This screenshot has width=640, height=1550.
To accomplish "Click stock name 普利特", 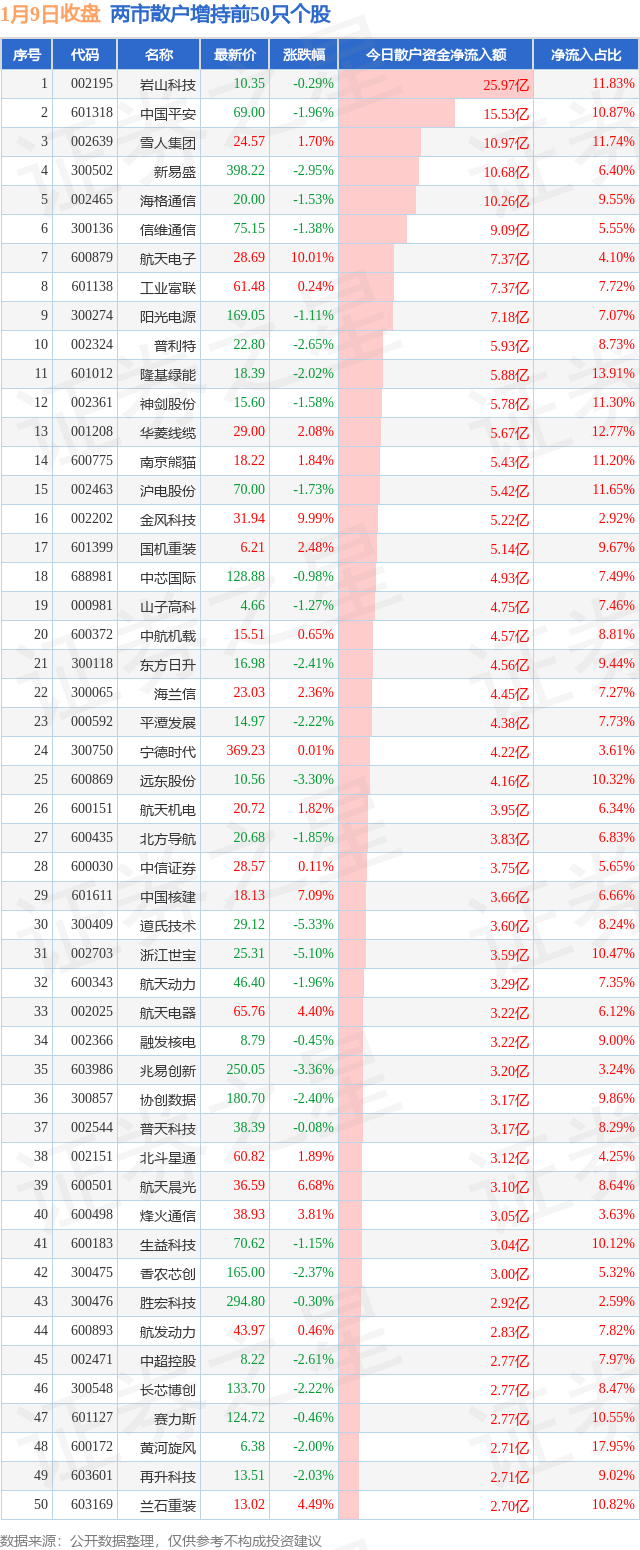I will tap(175, 345).
